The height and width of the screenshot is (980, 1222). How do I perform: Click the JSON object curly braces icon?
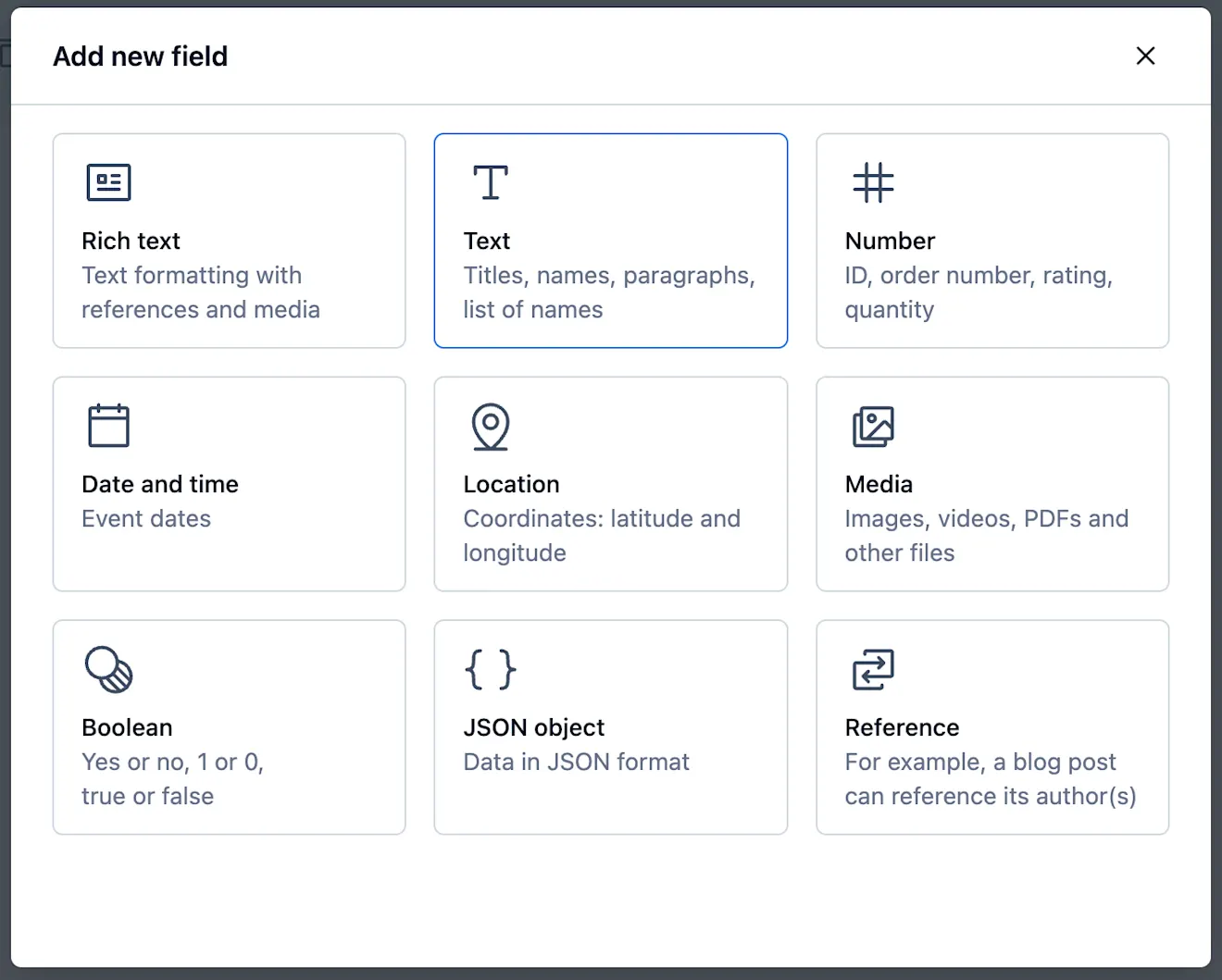click(x=491, y=669)
